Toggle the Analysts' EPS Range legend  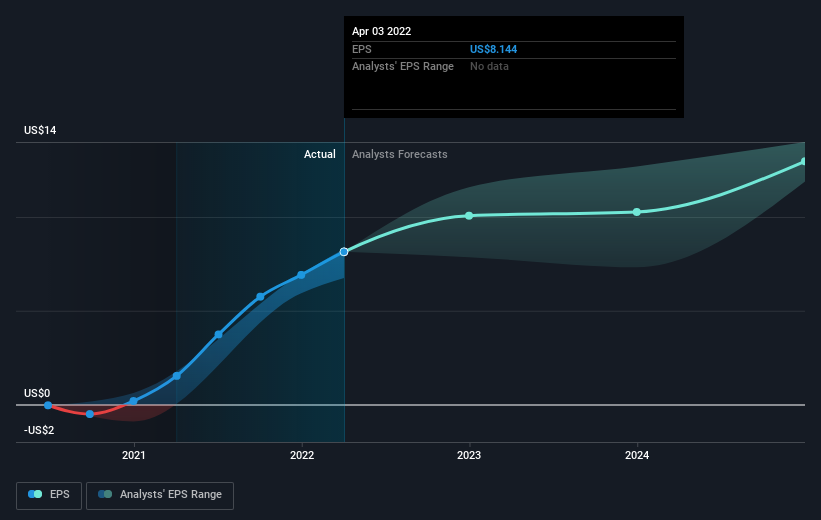pos(160,495)
